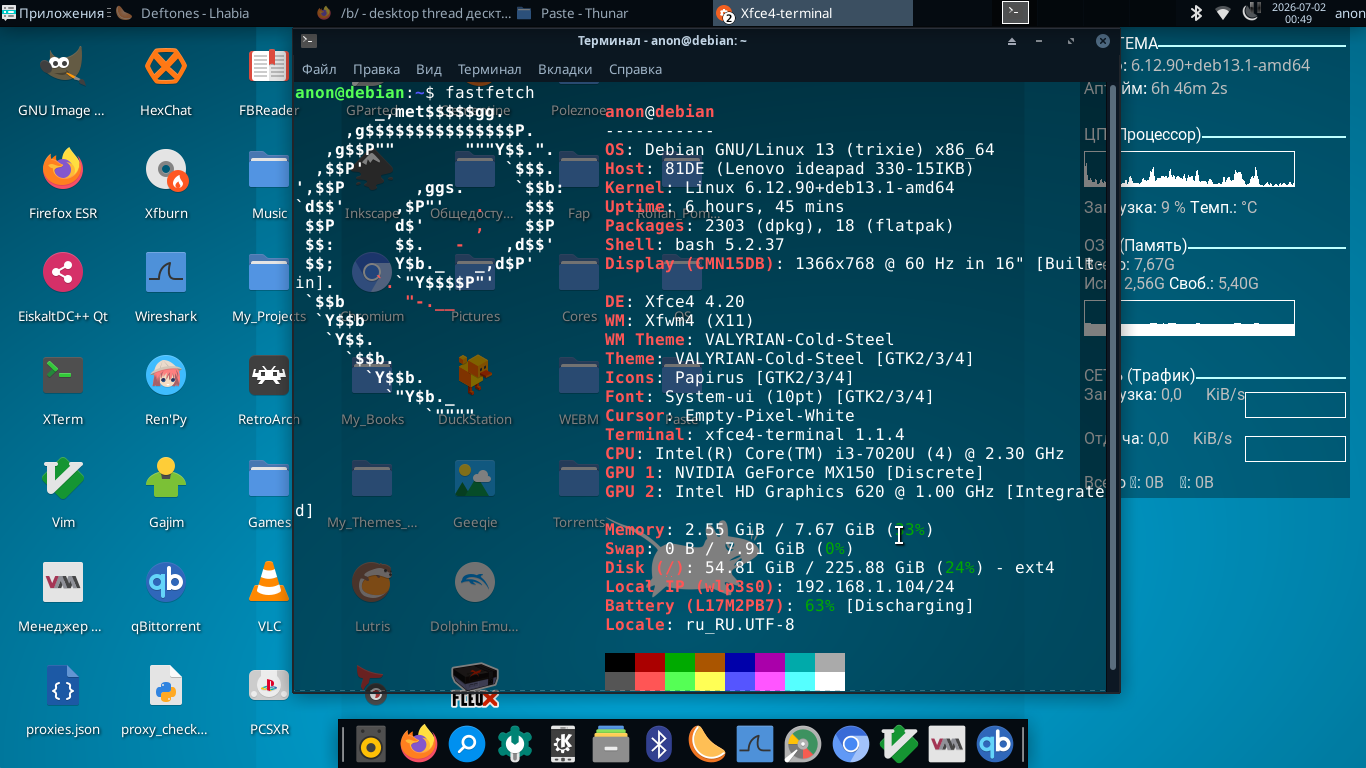
Task: Open Vim from the bottom dock
Action: [899, 745]
